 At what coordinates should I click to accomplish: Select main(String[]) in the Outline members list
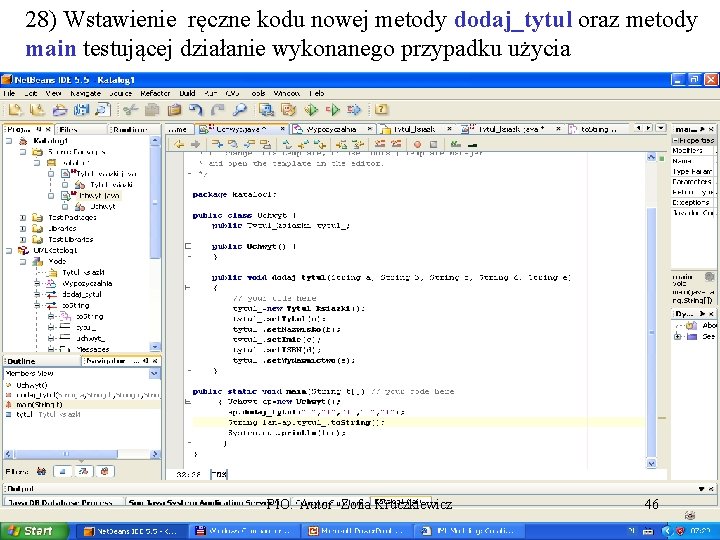pos(38,404)
